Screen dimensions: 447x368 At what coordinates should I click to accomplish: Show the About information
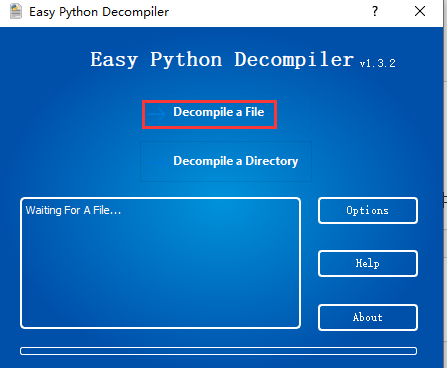point(368,317)
